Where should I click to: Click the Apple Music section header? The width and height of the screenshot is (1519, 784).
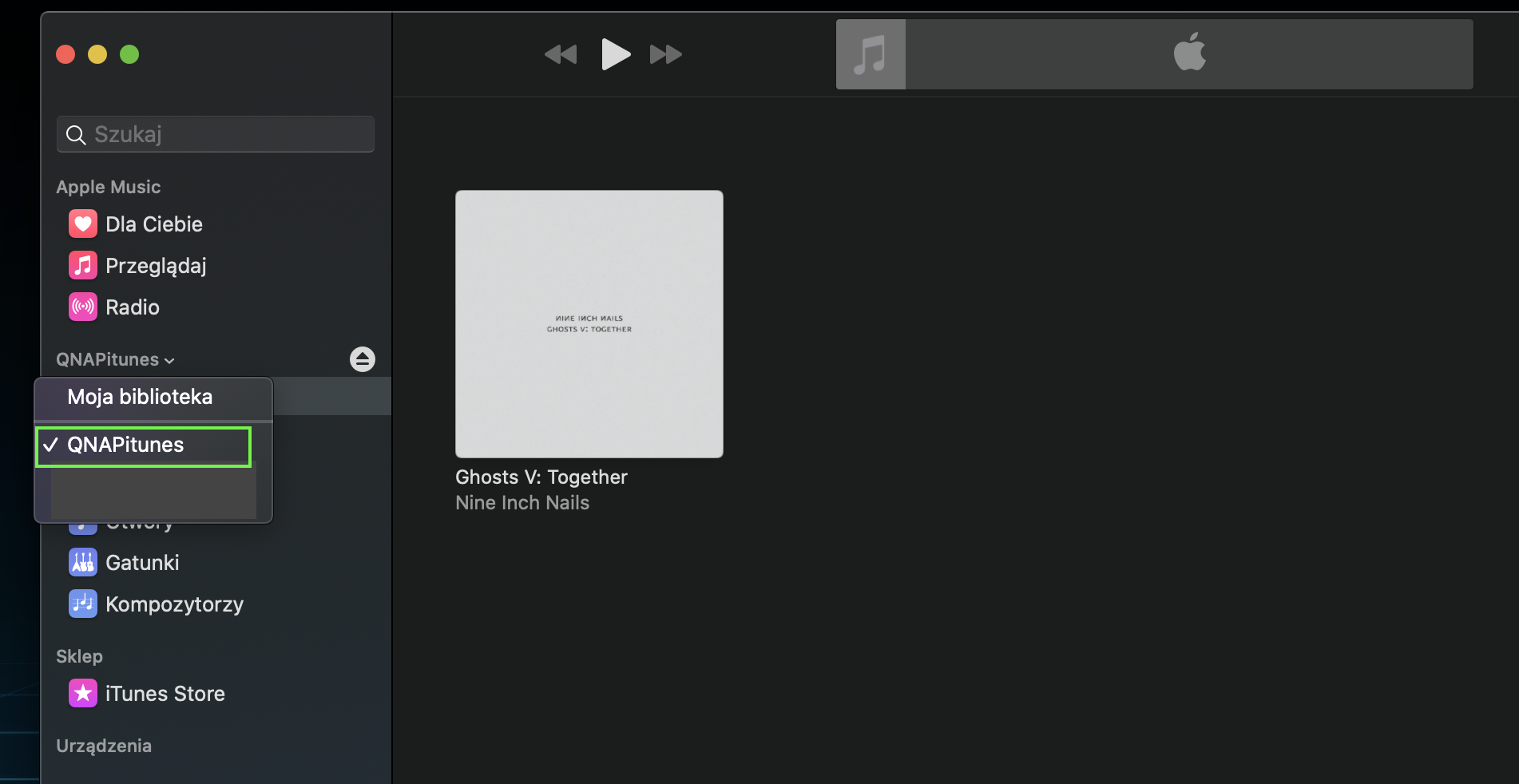coord(109,187)
